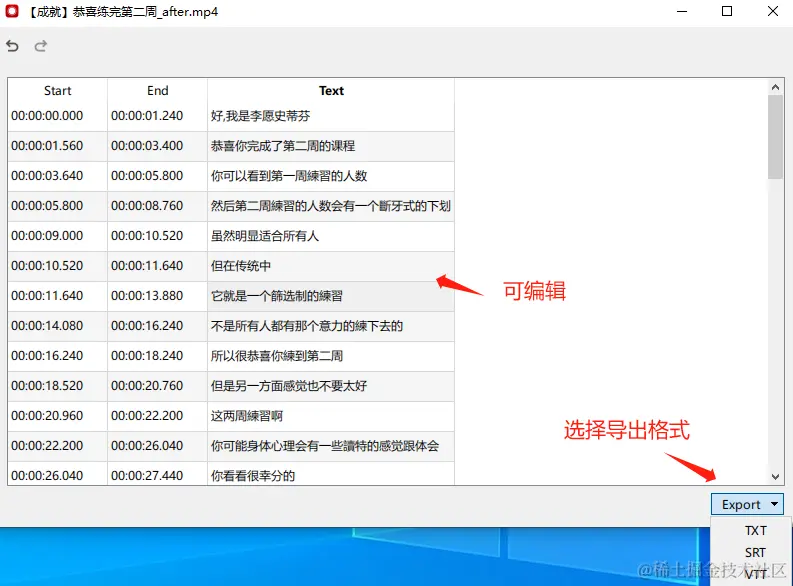The width and height of the screenshot is (793, 586).
Task: Edit text '你看看很幸分的'
Action: [x=331, y=474]
